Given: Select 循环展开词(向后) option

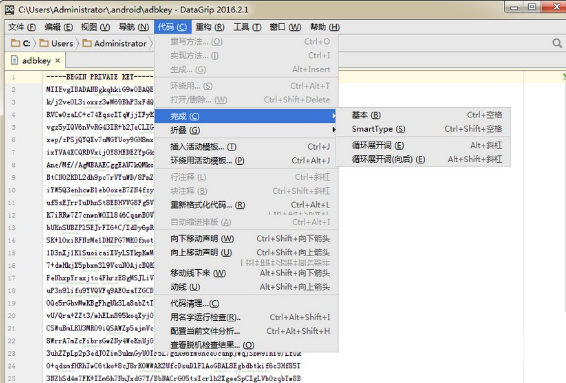Looking at the screenshot, I should pyautogui.click(x=423, y=159).
